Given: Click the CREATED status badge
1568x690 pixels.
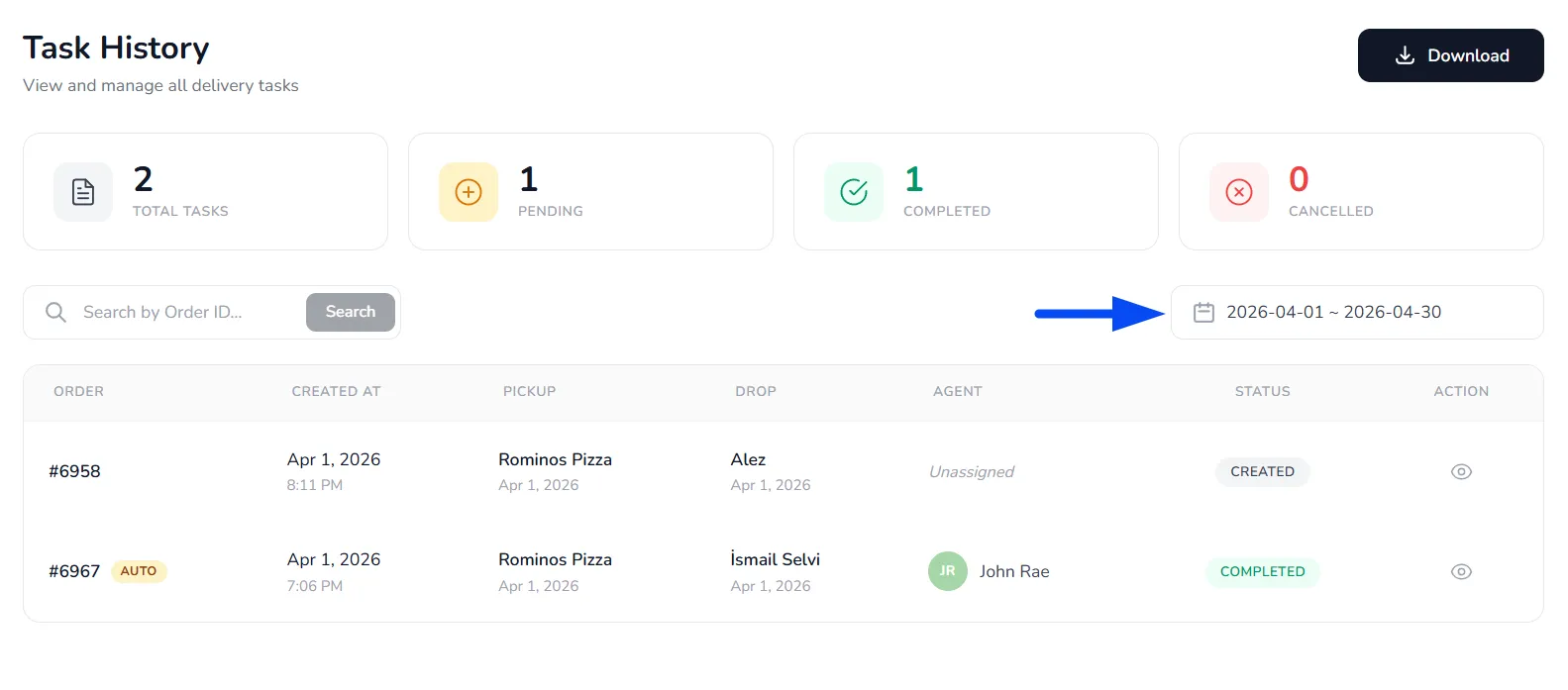Looking at the screenshot, I should tap(1263, 471).
